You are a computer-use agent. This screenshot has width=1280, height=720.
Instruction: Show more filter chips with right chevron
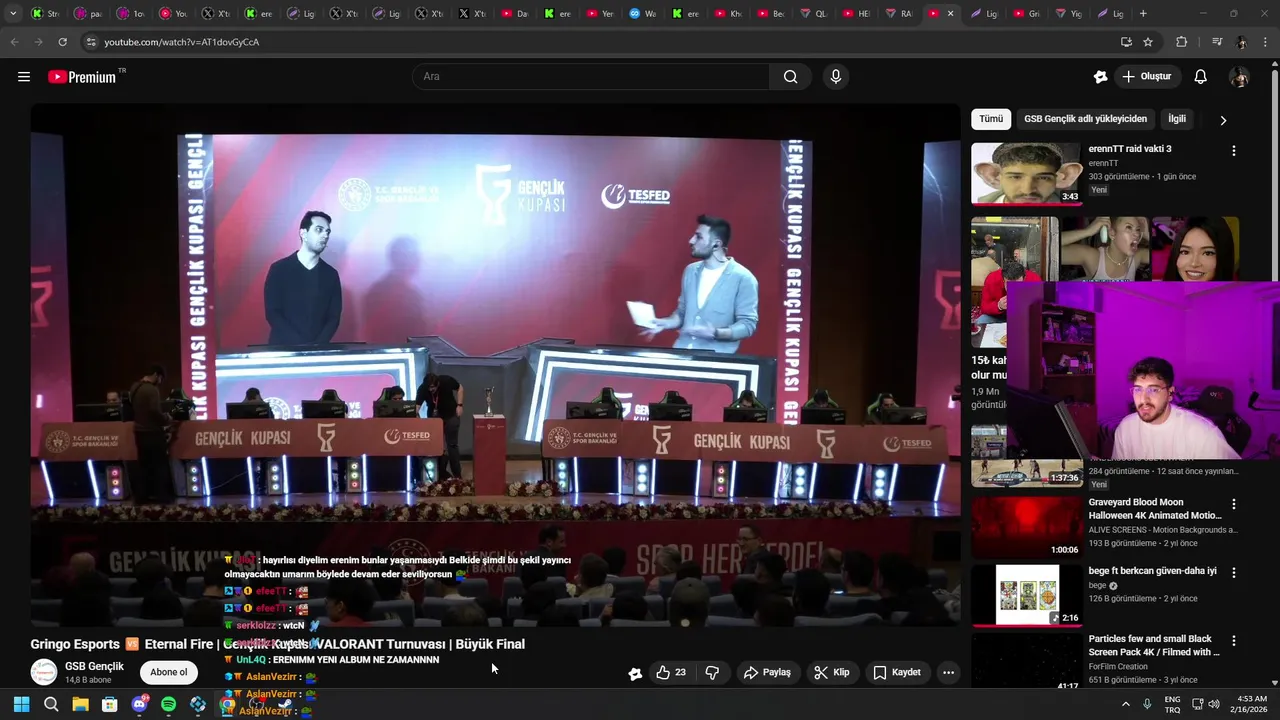coord(1223,120)
